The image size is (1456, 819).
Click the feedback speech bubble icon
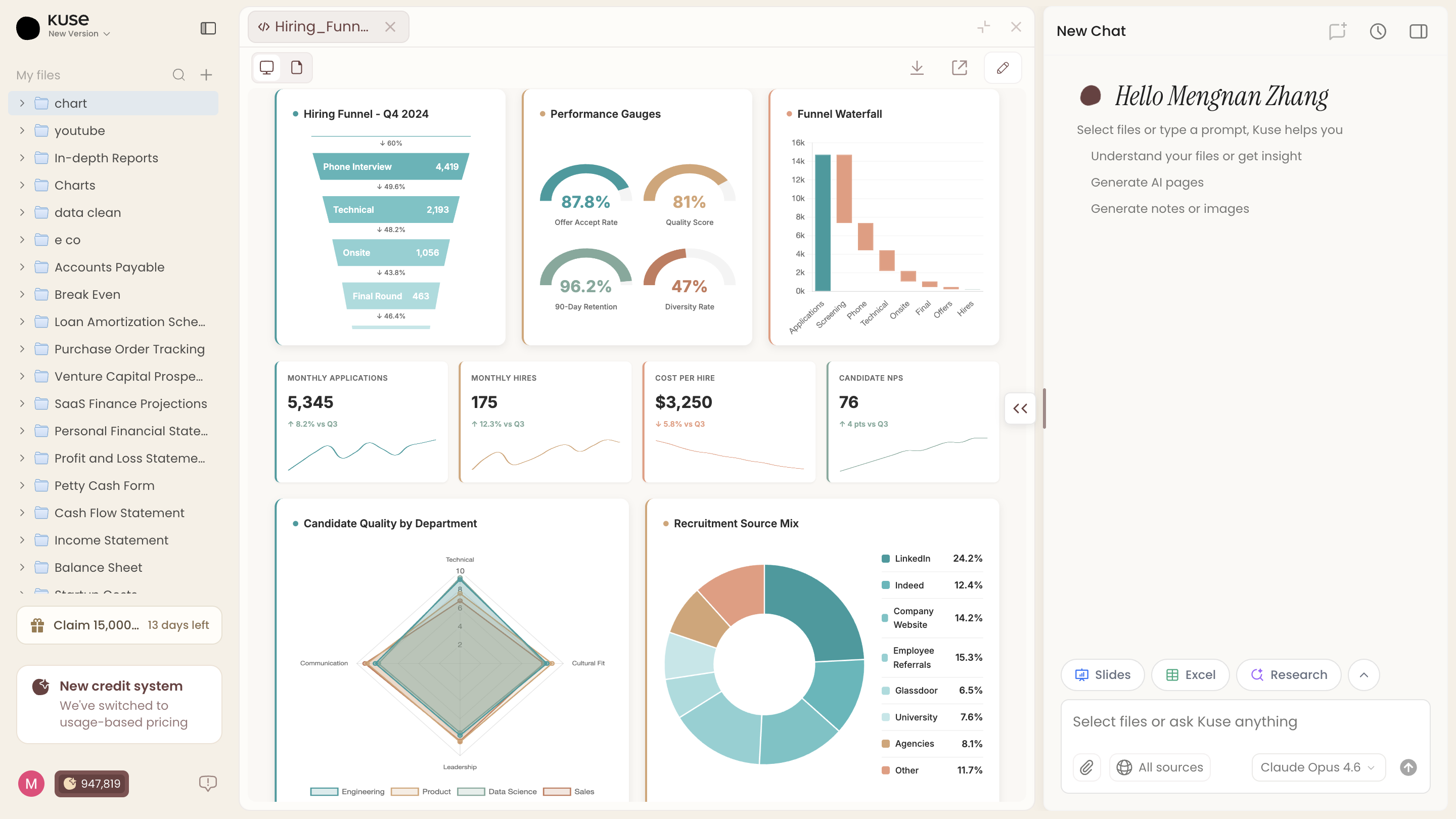click(207, 783)
